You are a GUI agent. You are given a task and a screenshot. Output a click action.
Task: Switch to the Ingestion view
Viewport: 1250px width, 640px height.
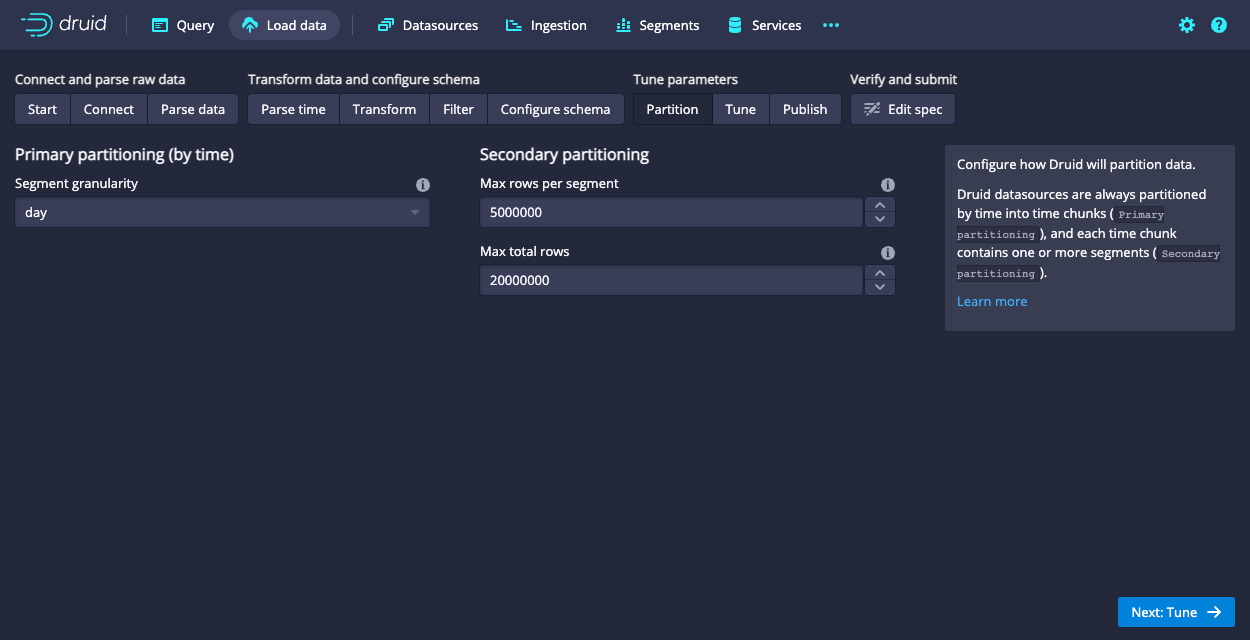pyautogui.click(x=546, y=25)
